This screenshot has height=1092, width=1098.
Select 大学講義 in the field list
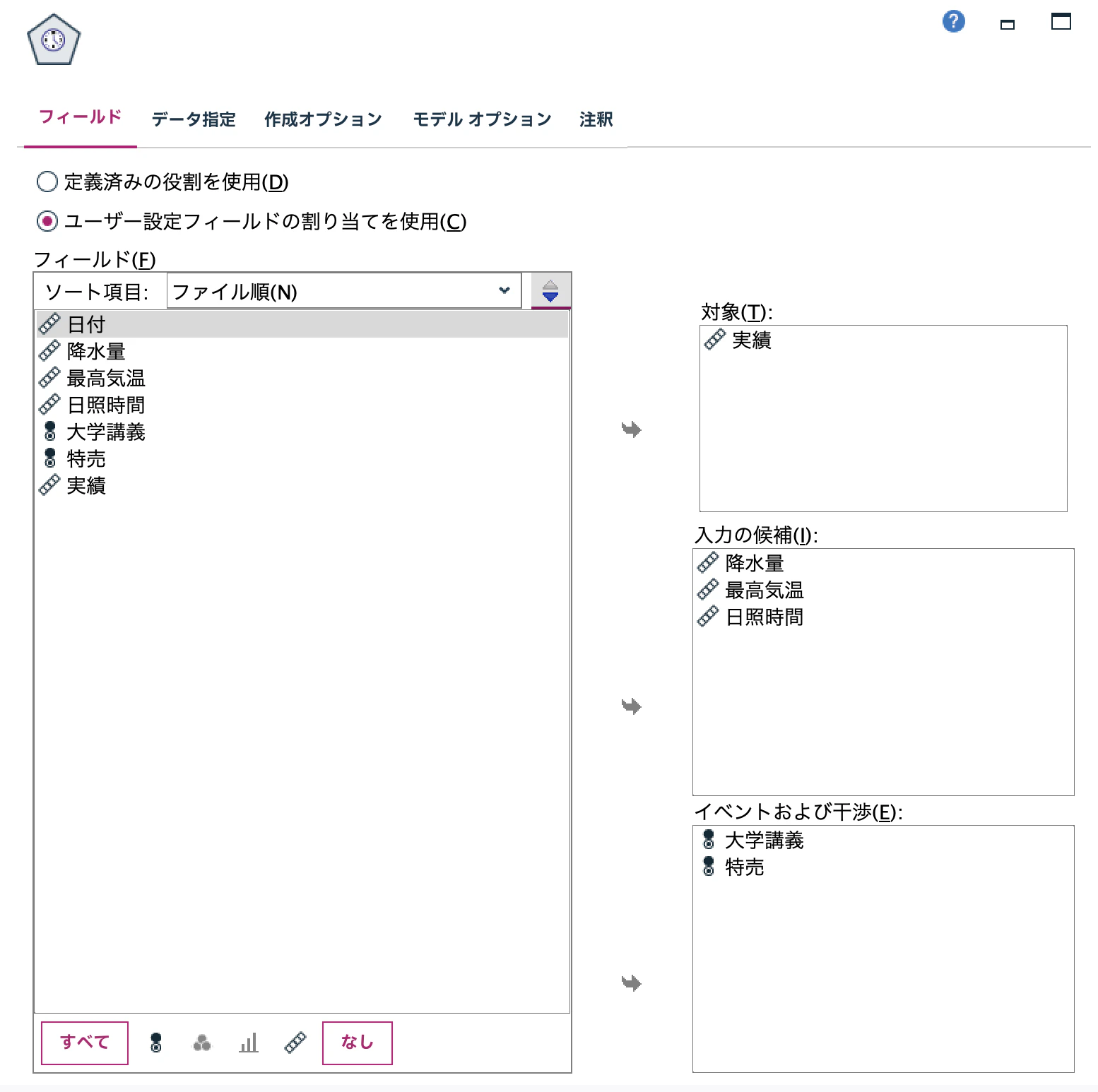coord(302,432)
